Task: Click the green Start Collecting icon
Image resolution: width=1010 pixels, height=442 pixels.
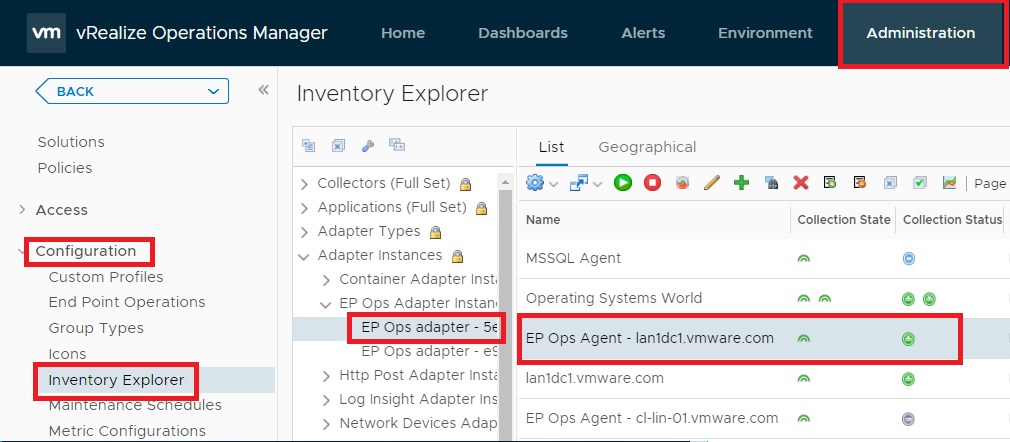Action: click(622, 183)
